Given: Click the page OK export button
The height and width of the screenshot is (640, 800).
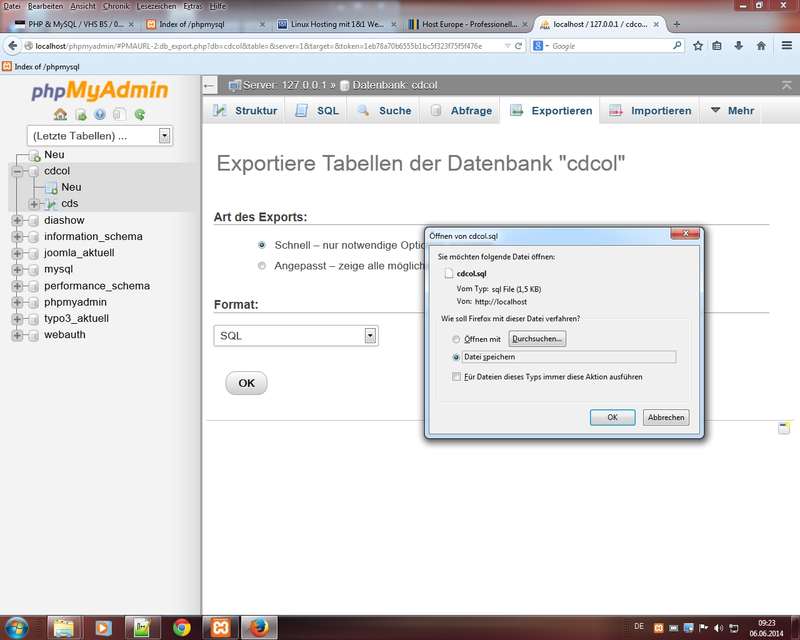Looking at the screenshot, I should pyautogui.click(x=246, y=383).
